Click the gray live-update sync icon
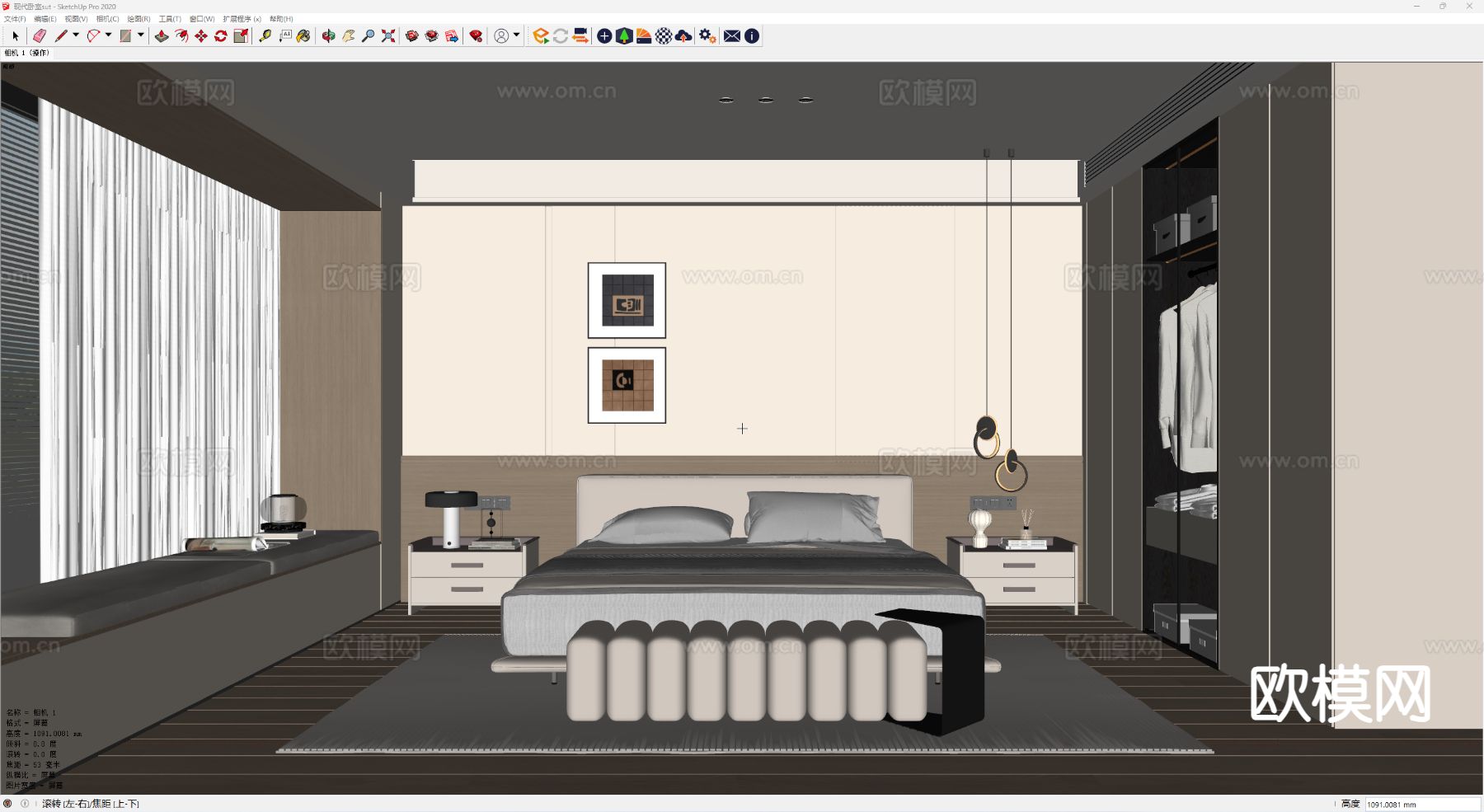1484x812 pixels. 561,35
